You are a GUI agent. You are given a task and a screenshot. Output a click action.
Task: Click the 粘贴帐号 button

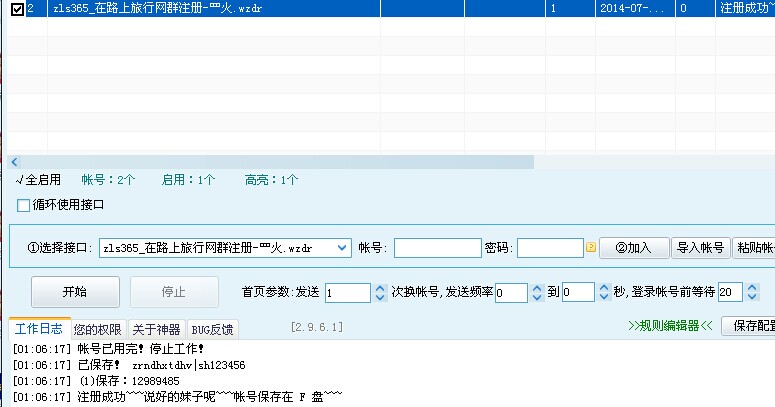click(754, 248)
